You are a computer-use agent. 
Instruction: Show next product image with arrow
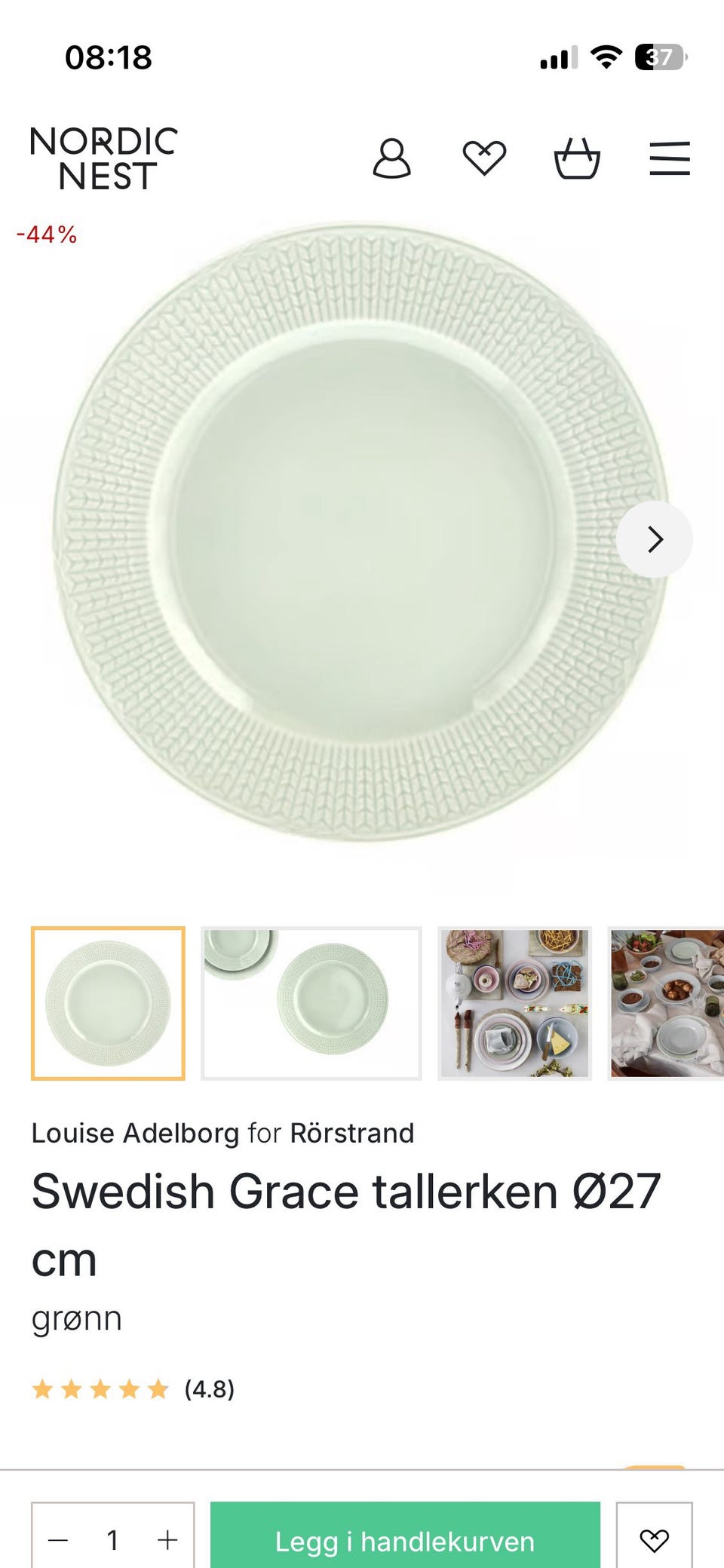(655, 539)
